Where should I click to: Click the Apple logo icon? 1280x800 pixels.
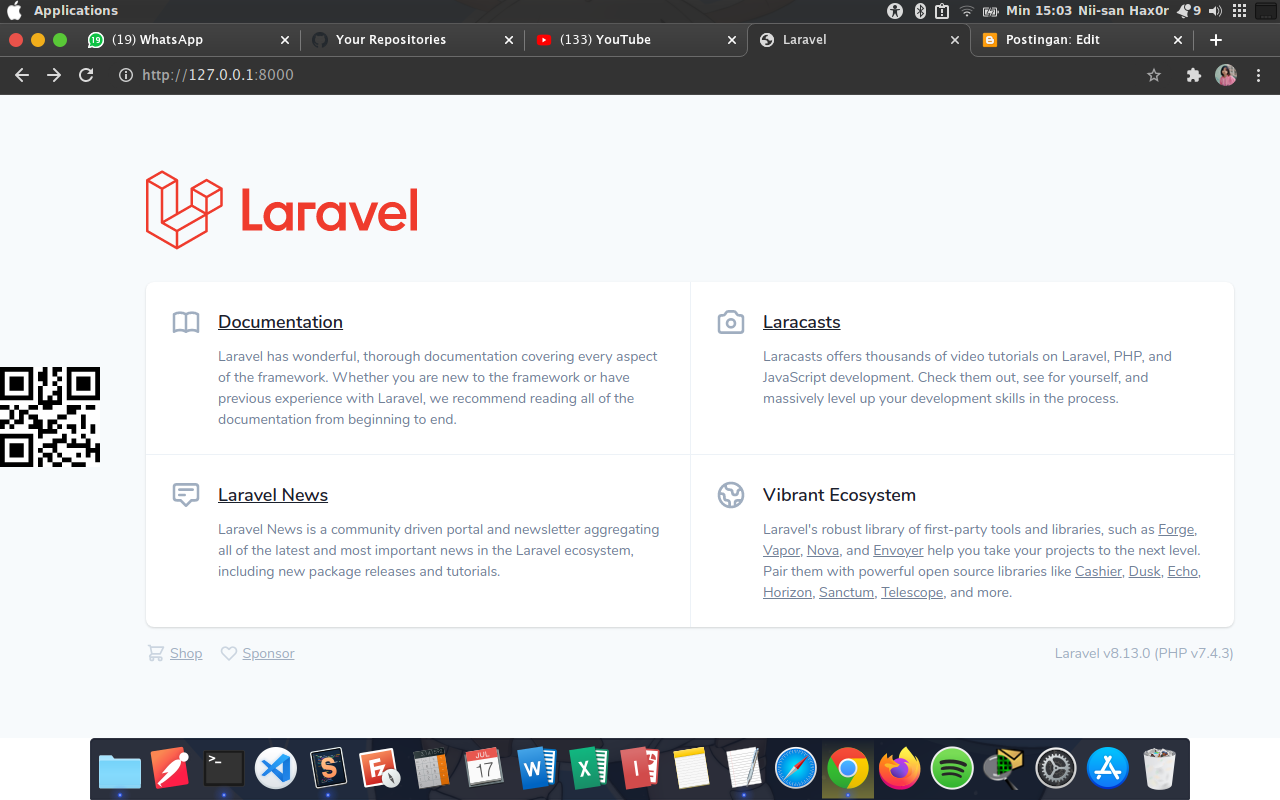point(15,11)
